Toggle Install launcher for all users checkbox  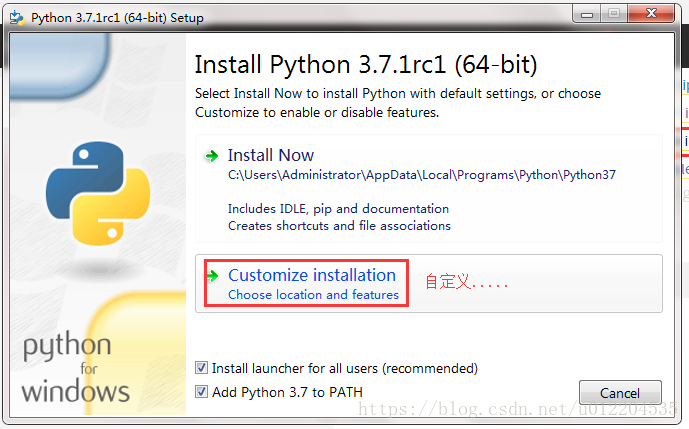202,368
